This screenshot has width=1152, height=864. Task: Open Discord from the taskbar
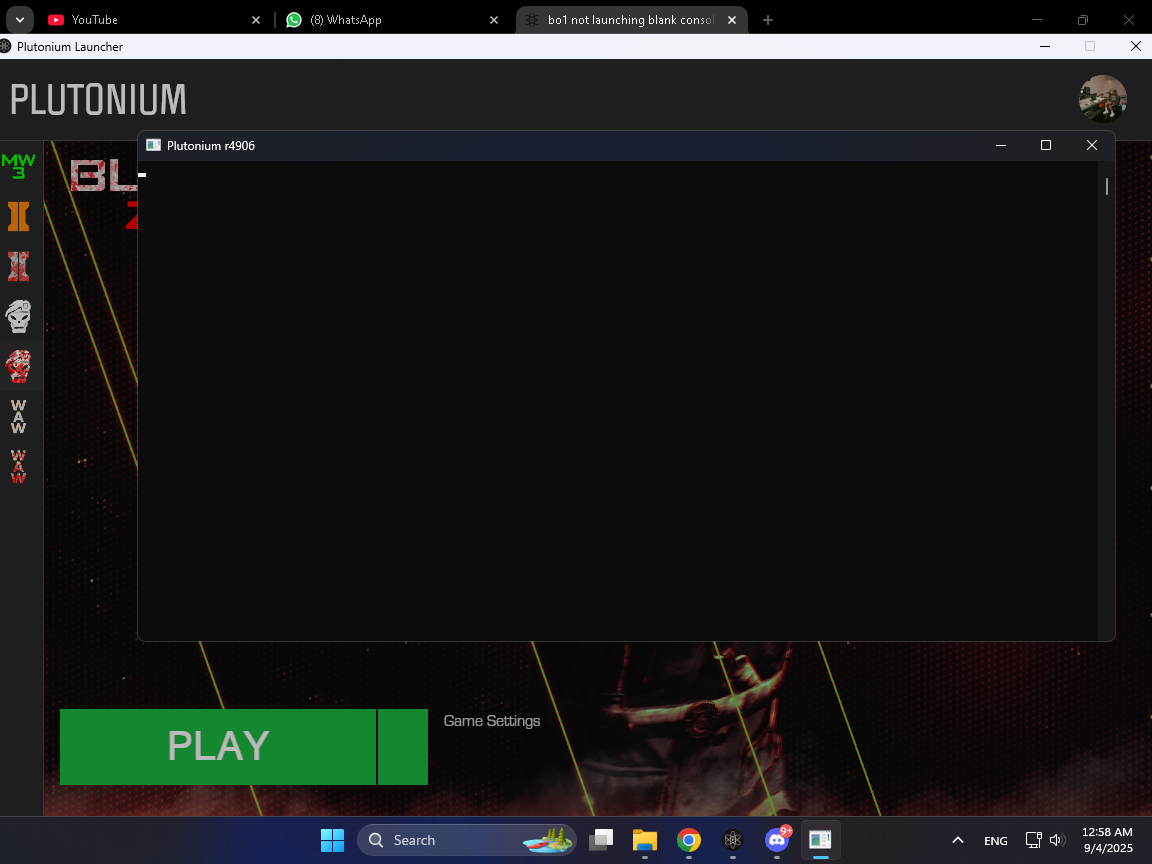777,840
